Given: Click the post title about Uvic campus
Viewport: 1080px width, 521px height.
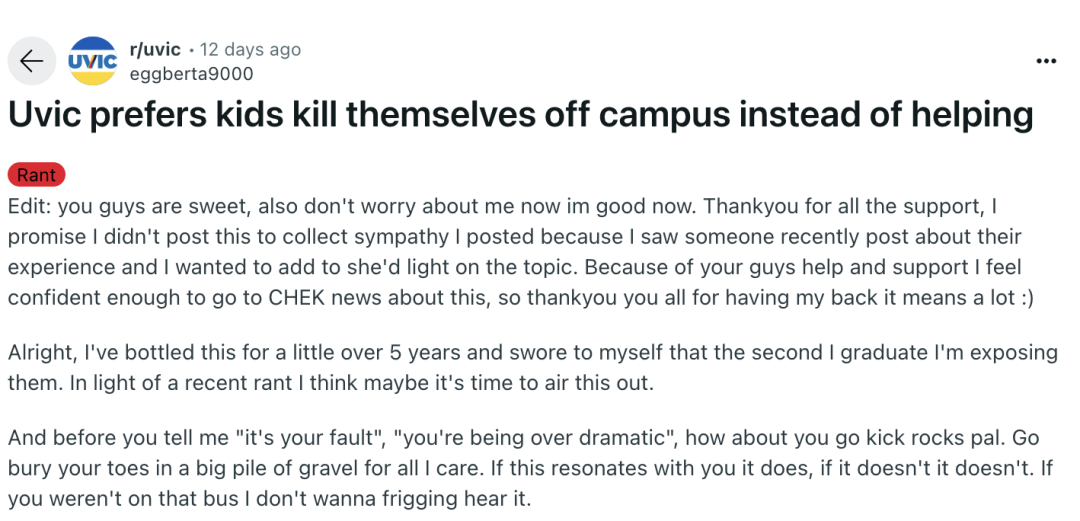Looking at the screenshot, I should coord(520,115).
